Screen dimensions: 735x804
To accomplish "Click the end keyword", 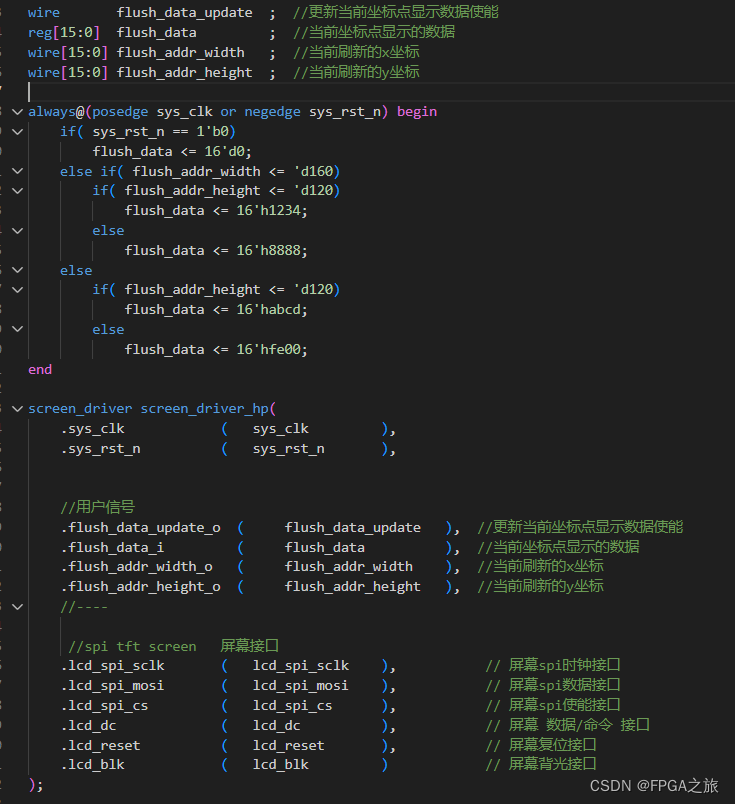I will coord(40,370).
